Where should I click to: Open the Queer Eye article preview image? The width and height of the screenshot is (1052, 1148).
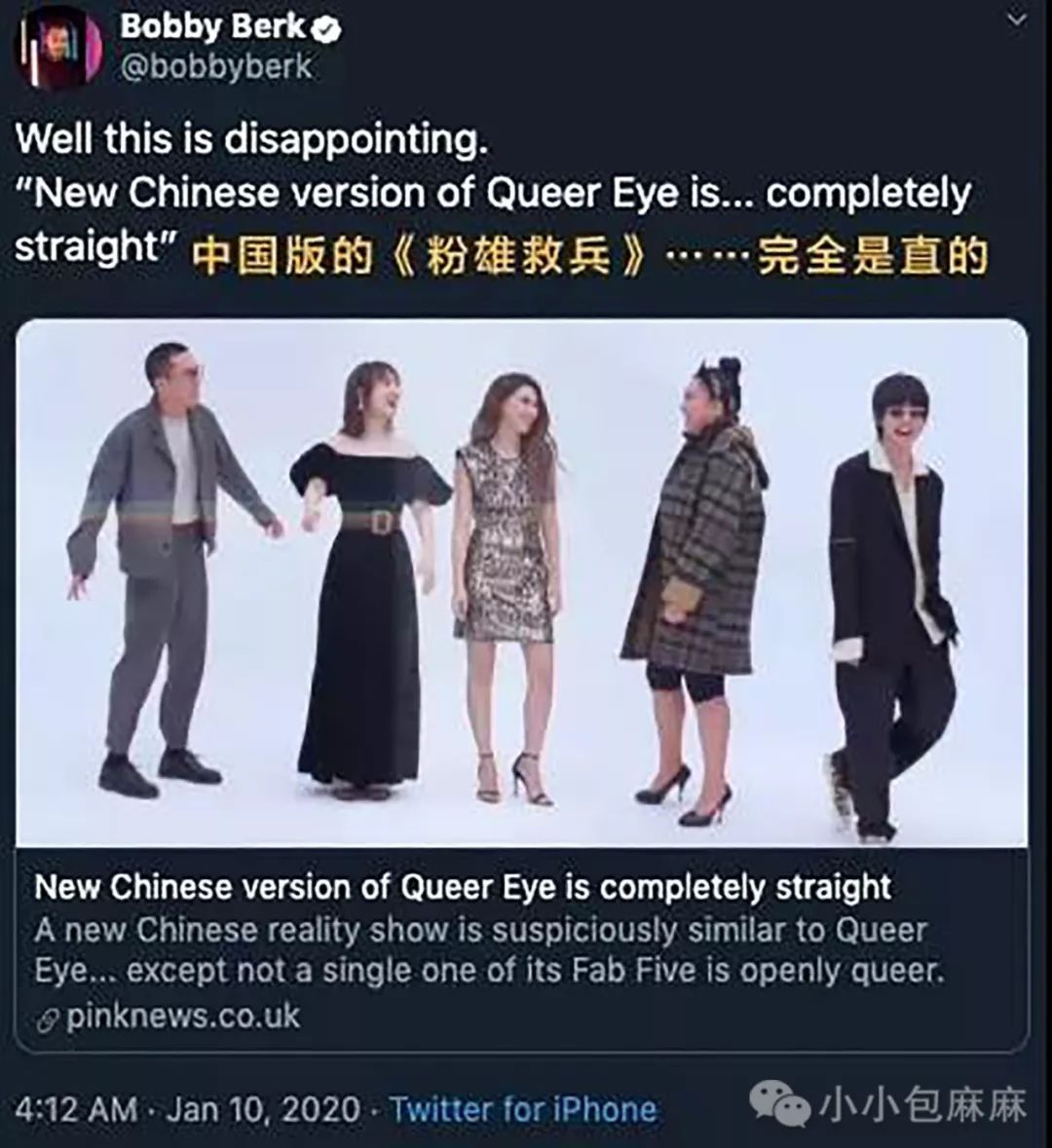click(x=521, y=583)
